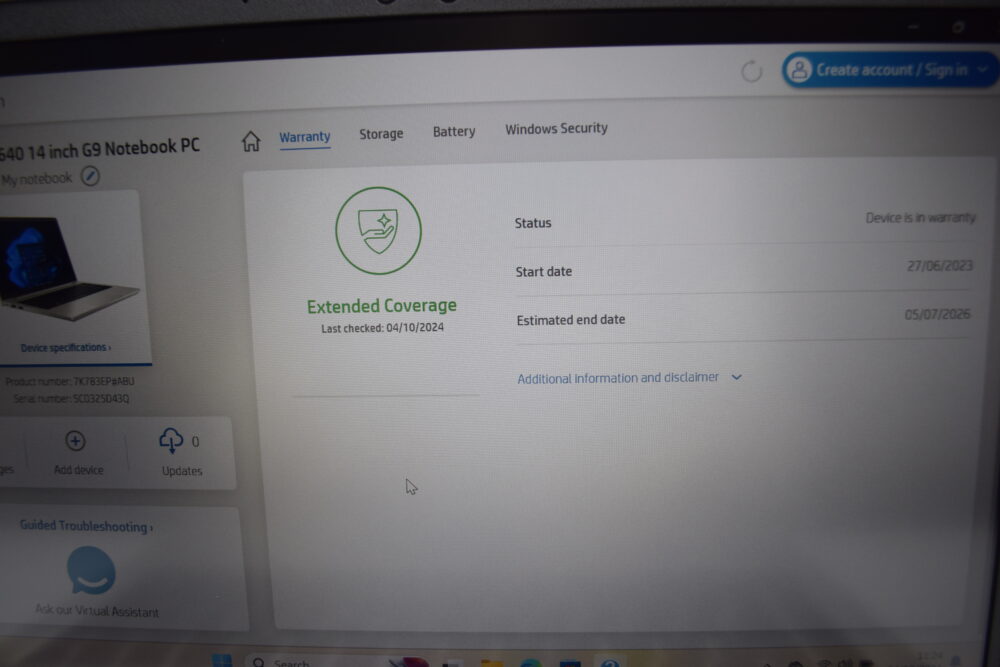Click Create account / Sign in button

coord(889,70)
